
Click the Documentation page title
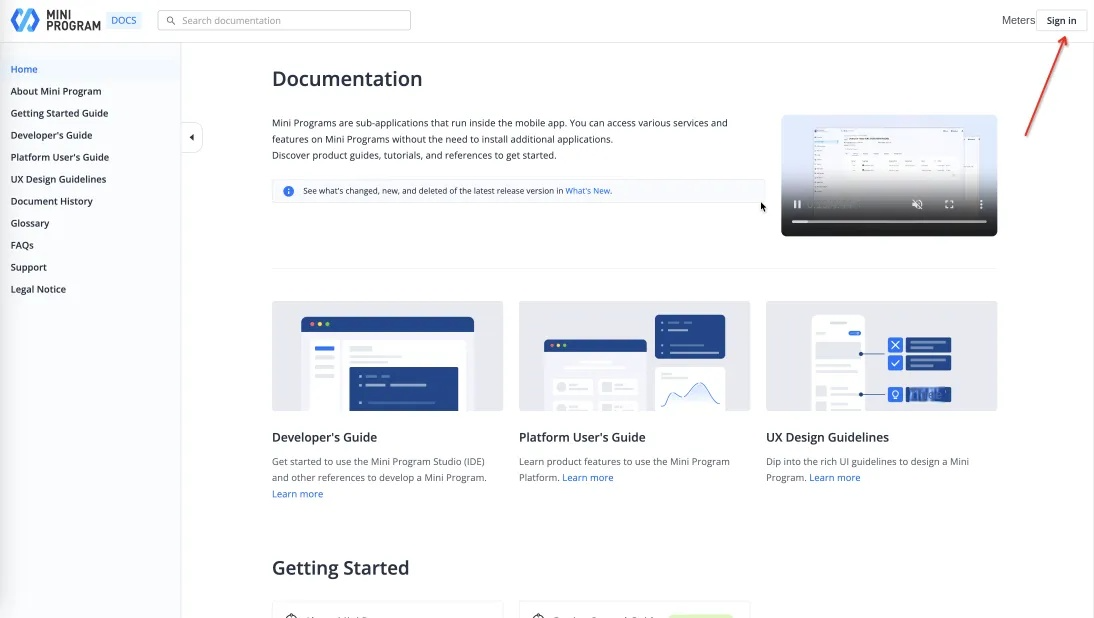coord(347,79)
